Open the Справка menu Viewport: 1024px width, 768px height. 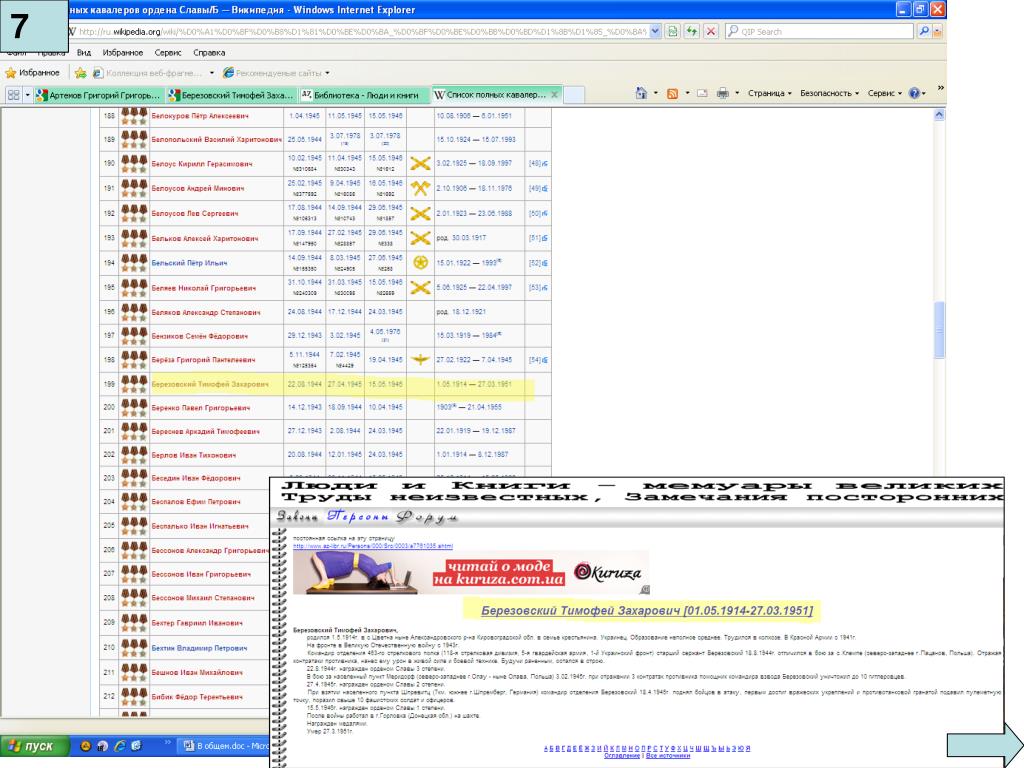click(209, 52)
